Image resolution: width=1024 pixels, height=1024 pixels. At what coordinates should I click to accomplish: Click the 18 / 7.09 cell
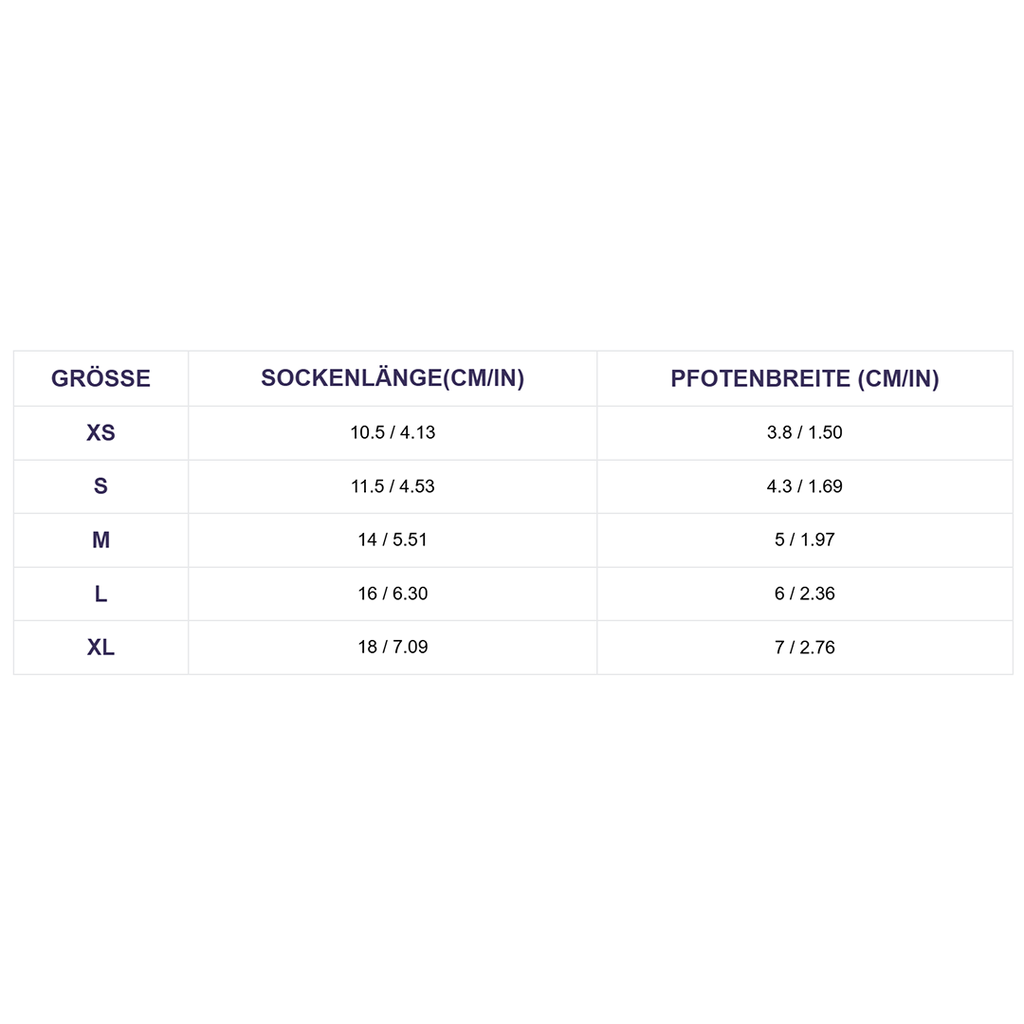click(x=393, y=647)
